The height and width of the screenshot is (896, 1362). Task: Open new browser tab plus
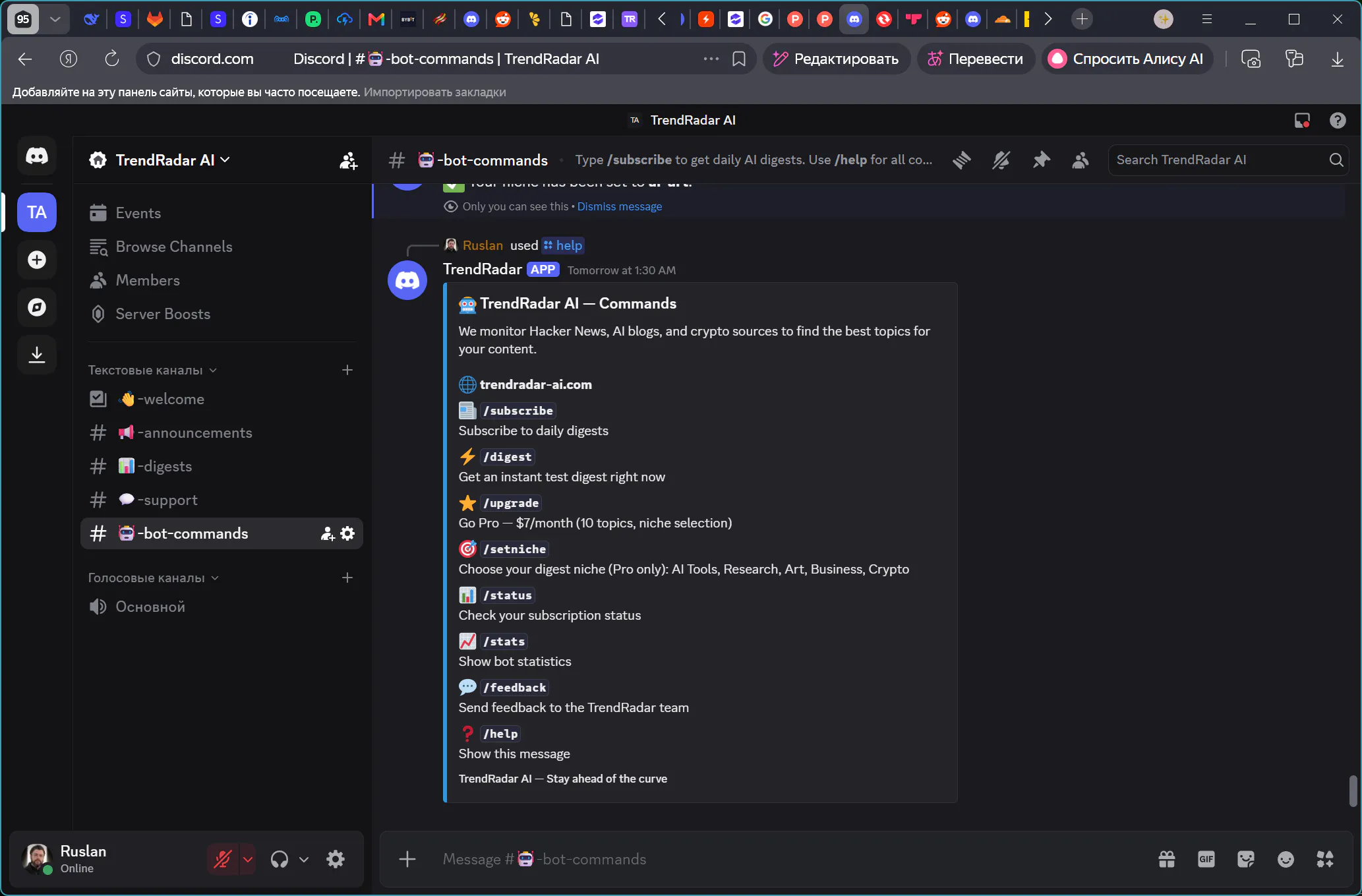pos(1082,19)
